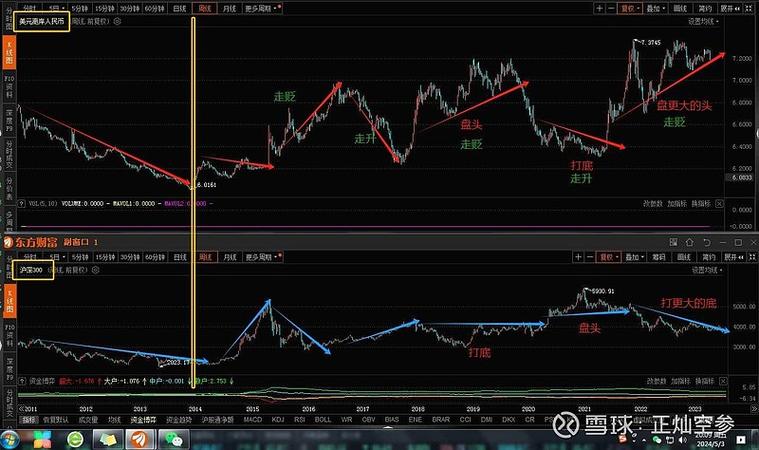759x450 pixels.
Task: Open the 叠加 dropdown in the top toolbar
Action: coord(656,6)
